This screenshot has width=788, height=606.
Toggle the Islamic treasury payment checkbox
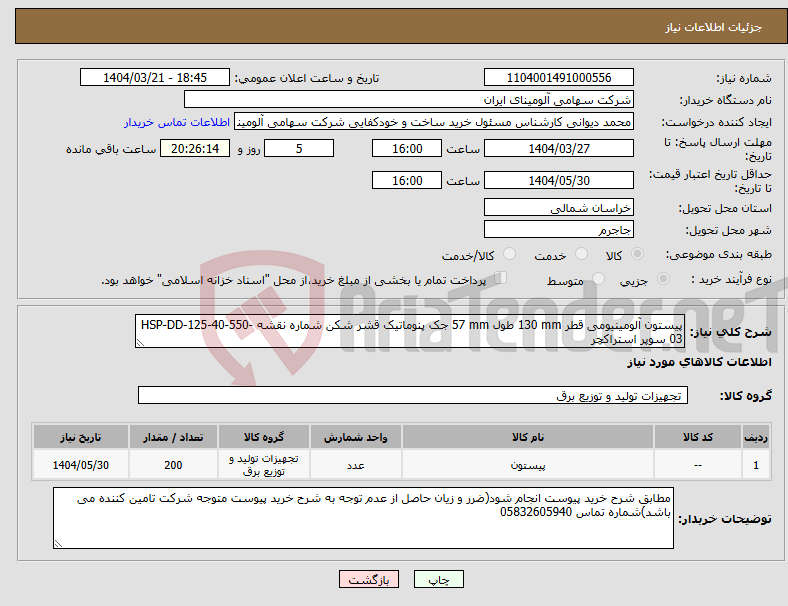[x=501, y=278]
